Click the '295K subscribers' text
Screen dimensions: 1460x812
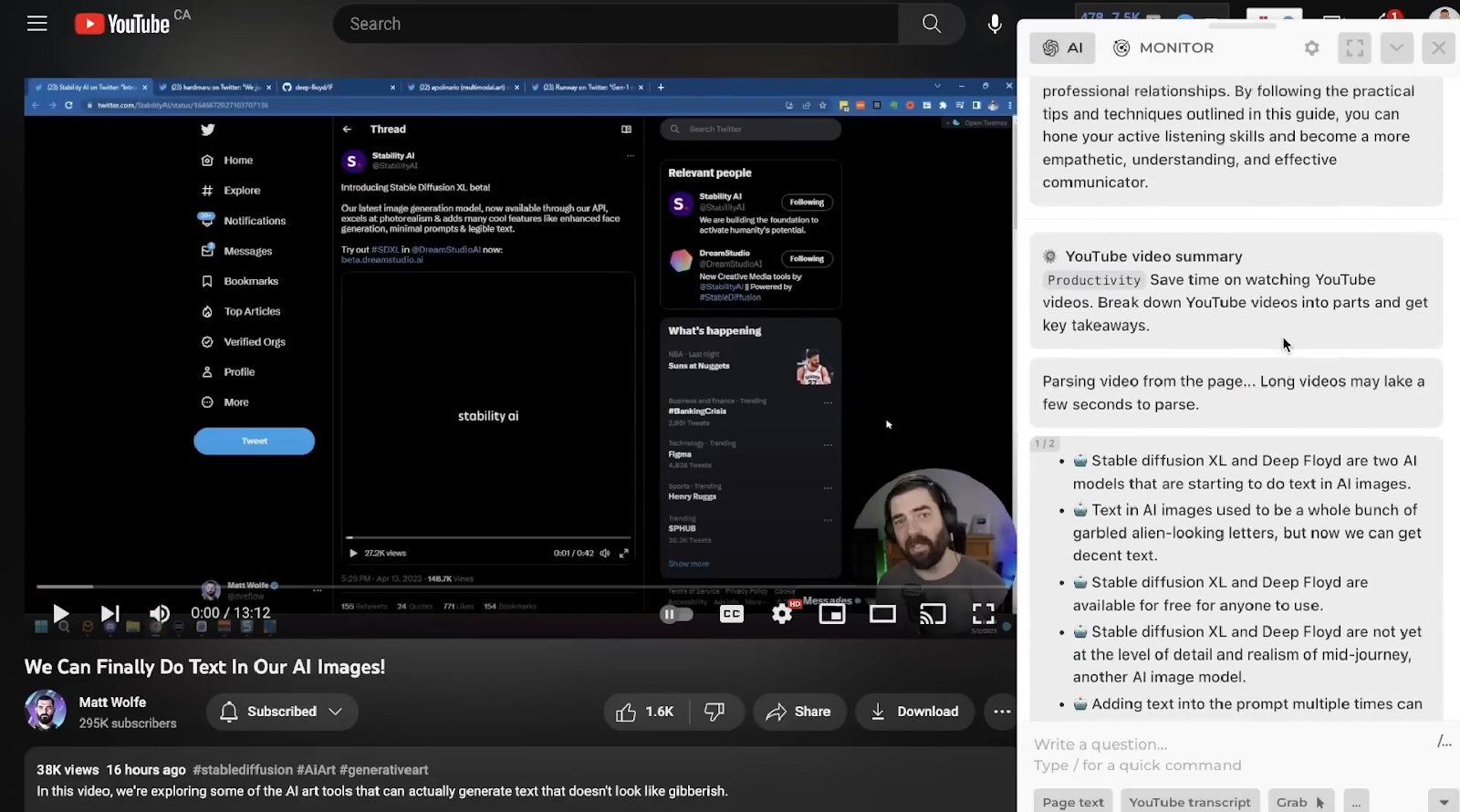128,724
